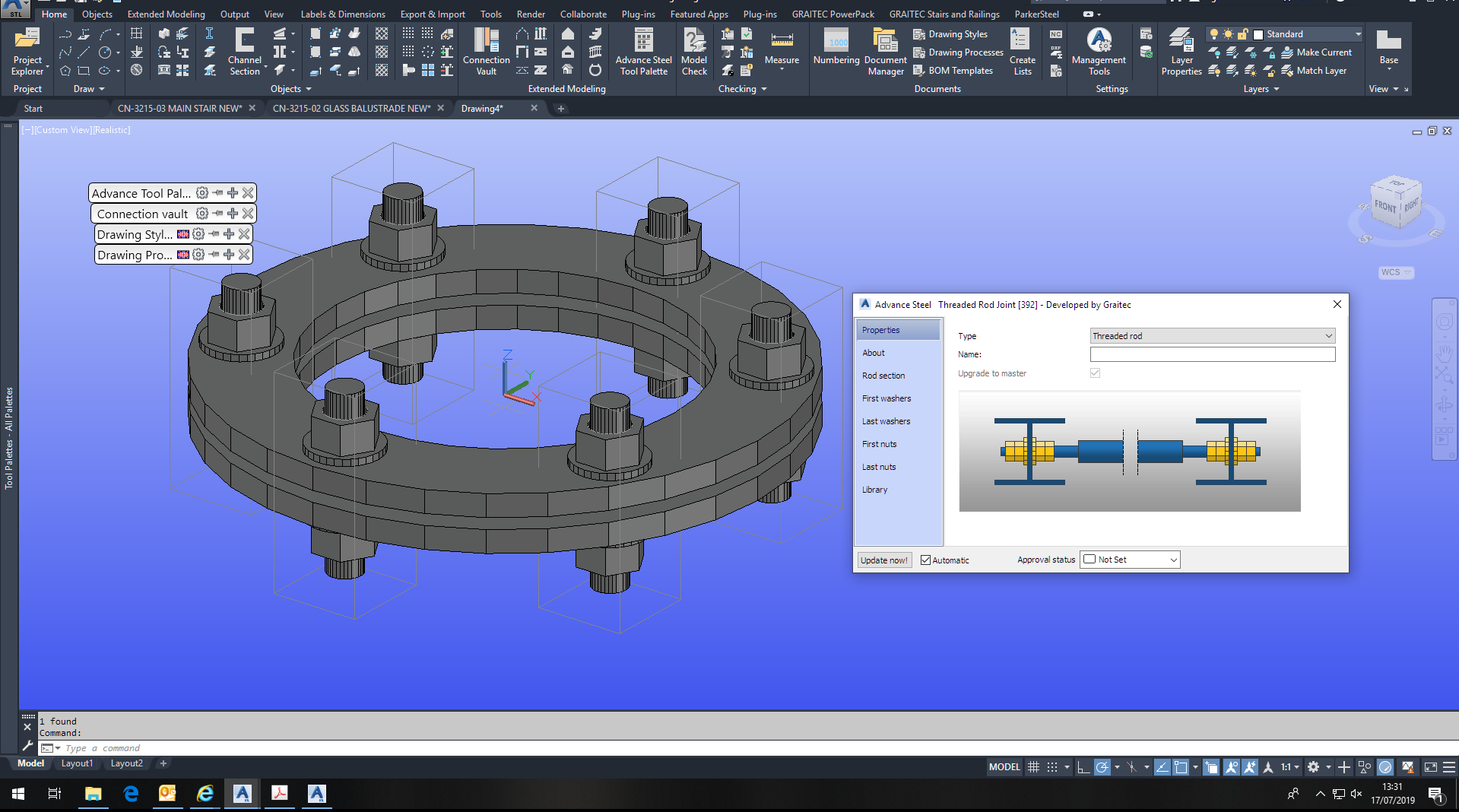This screenshot has width=1459, height=812.
Task: Expand the Checking ribbon panel
Action: [x=742, y=89]
